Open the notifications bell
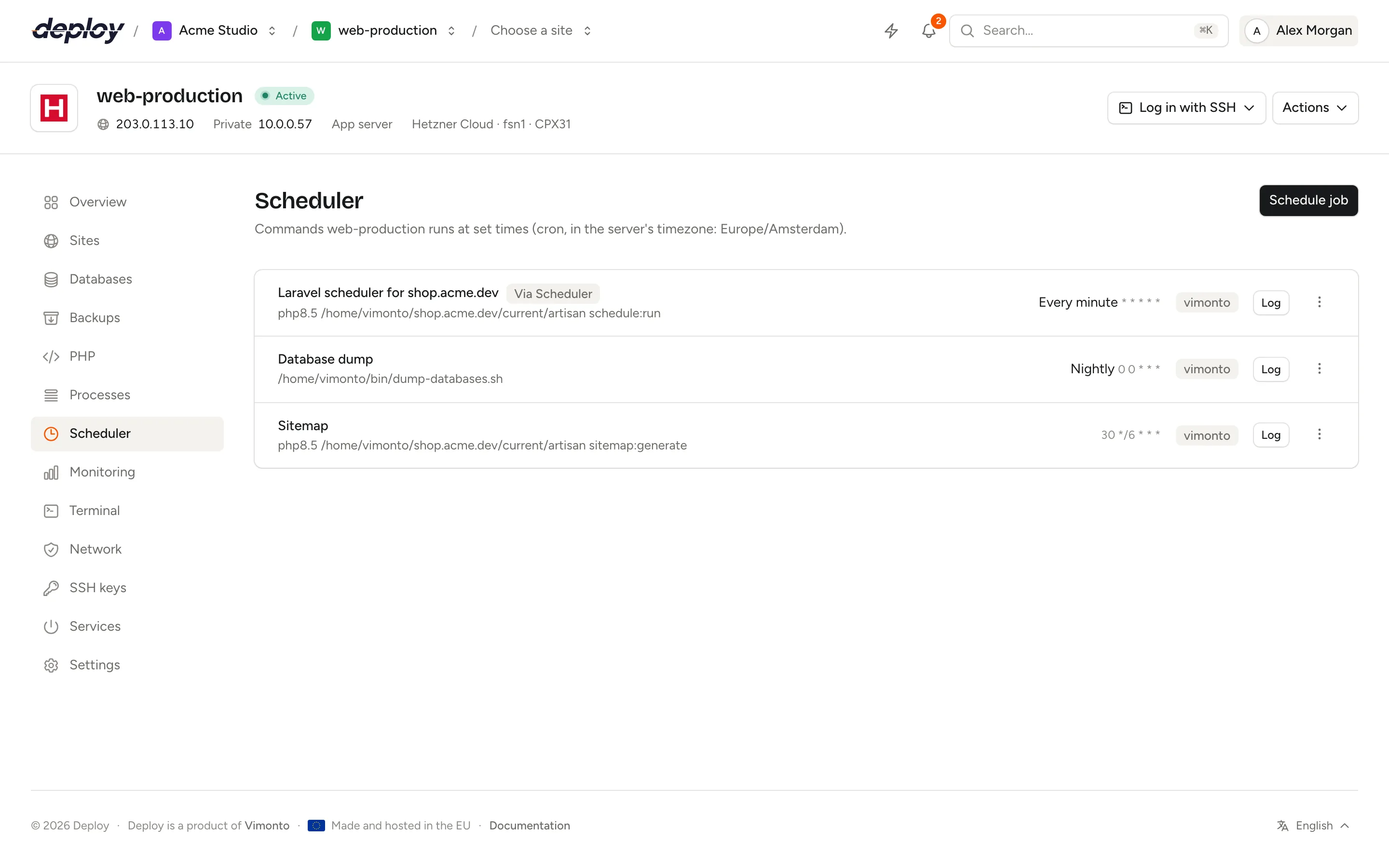The width and height of the screenshot is (1389, 868). [x=929, y=30]
